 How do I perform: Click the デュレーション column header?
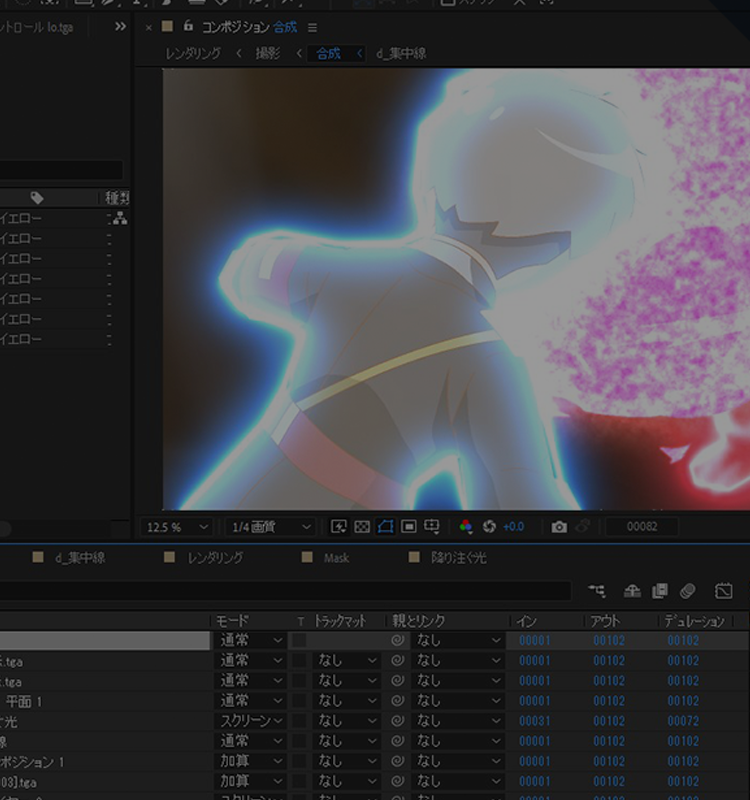click(x=694, y=621)
